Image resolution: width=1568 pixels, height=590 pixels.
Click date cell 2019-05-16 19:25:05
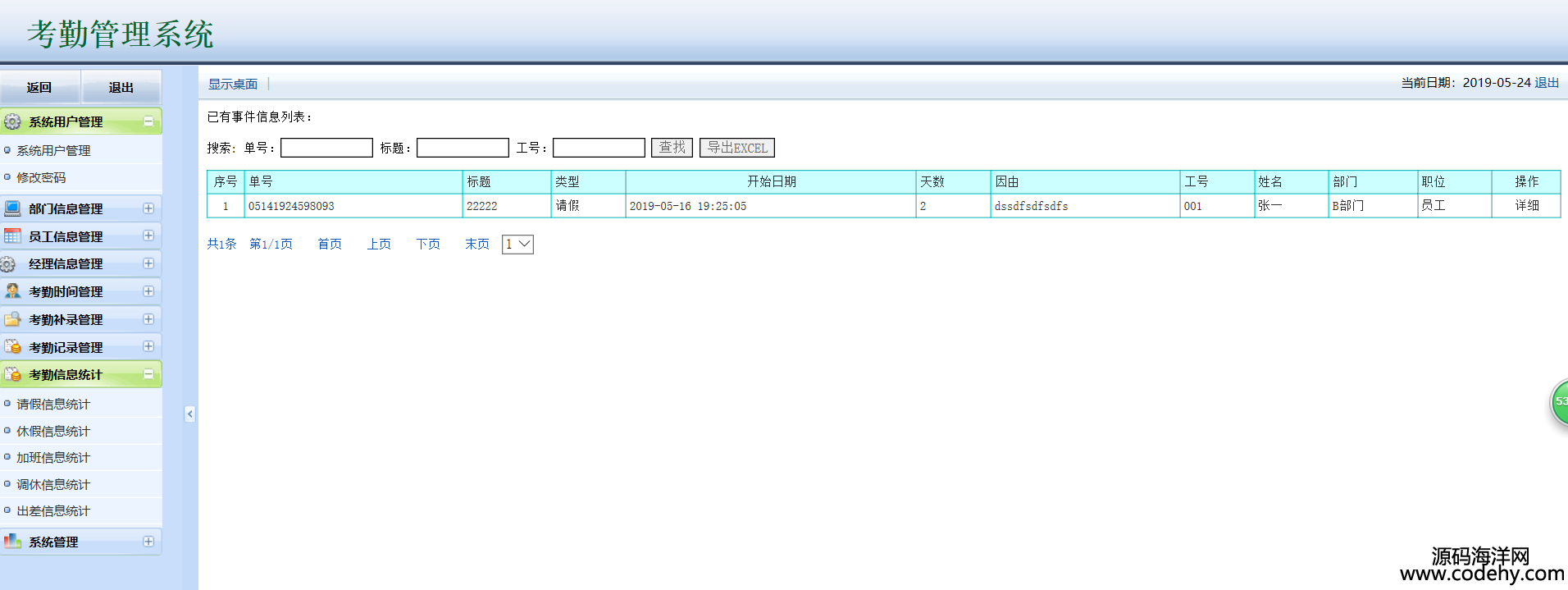[771, 206]
